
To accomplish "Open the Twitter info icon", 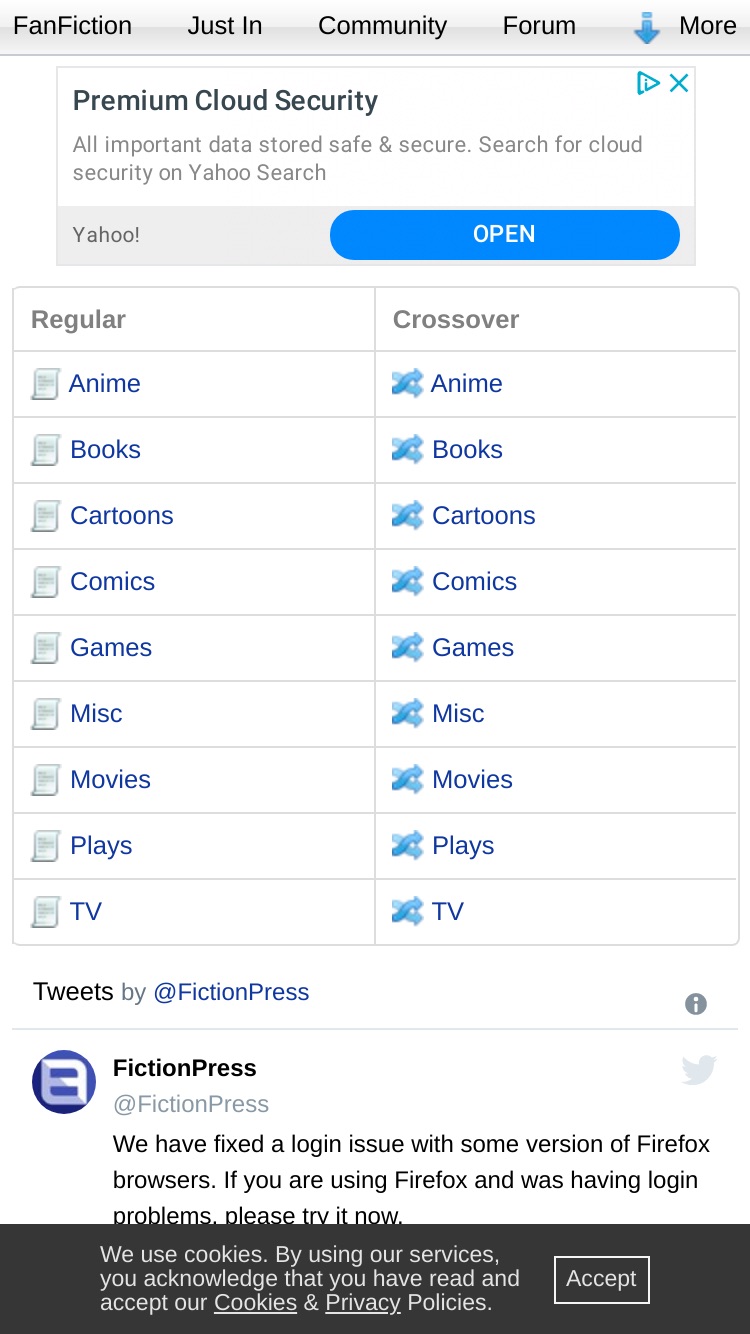I will coord(696,1004).
